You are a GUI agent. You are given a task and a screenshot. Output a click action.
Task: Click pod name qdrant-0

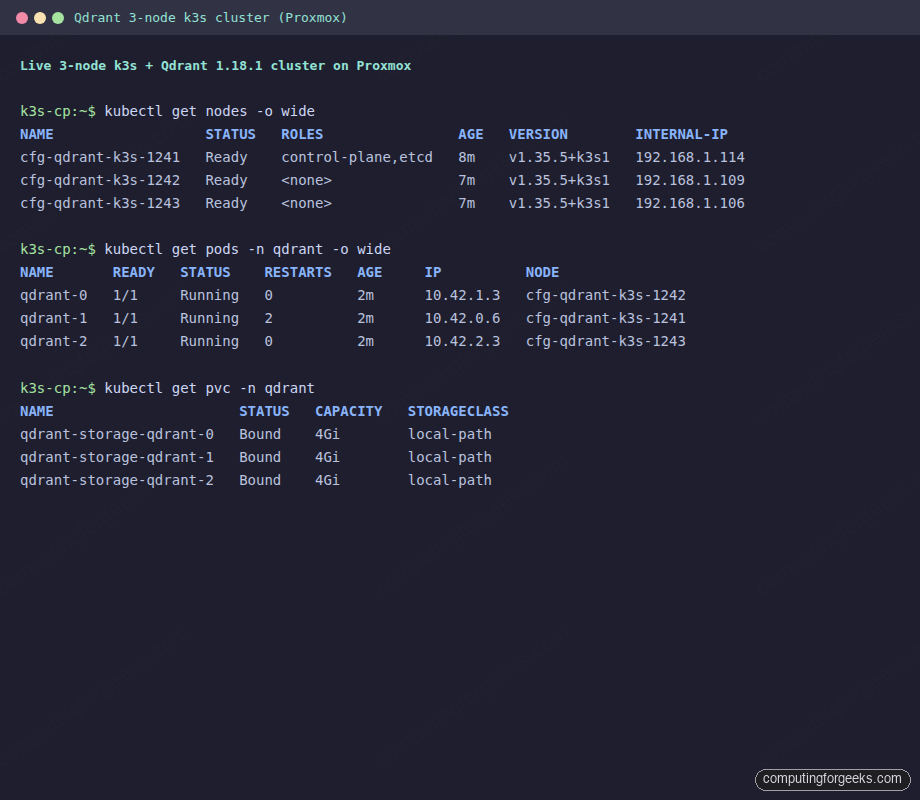[x=53, y=295]
